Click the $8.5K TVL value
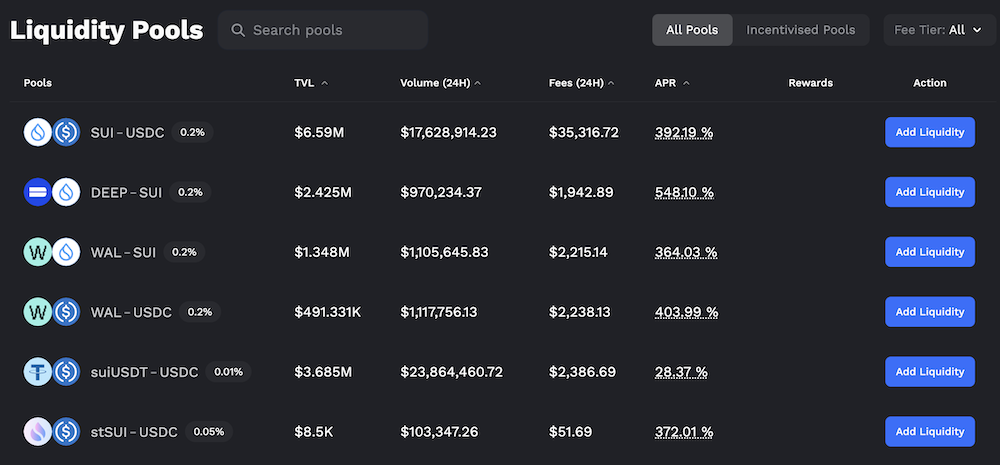The image size is (1000, 465). [314, 431]
